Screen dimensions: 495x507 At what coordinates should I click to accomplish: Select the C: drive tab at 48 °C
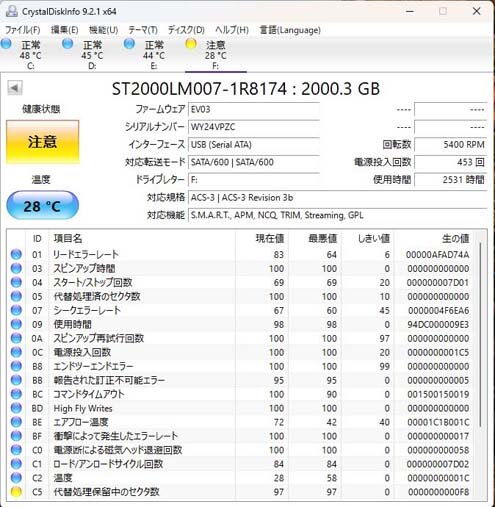pos(31,55)
